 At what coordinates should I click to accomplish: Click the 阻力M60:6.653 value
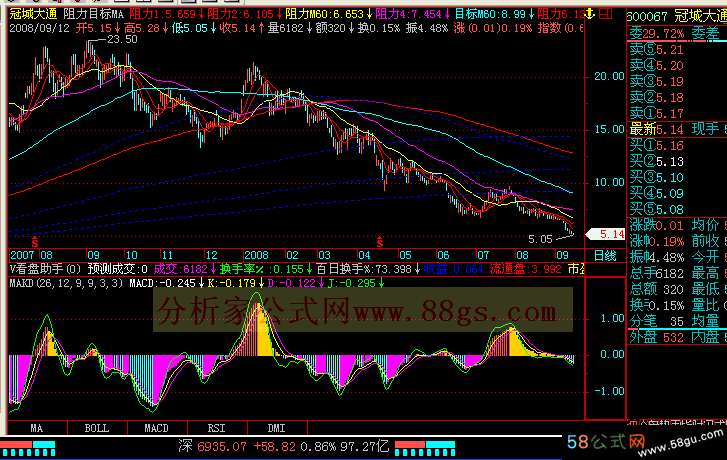pos(325,14)
